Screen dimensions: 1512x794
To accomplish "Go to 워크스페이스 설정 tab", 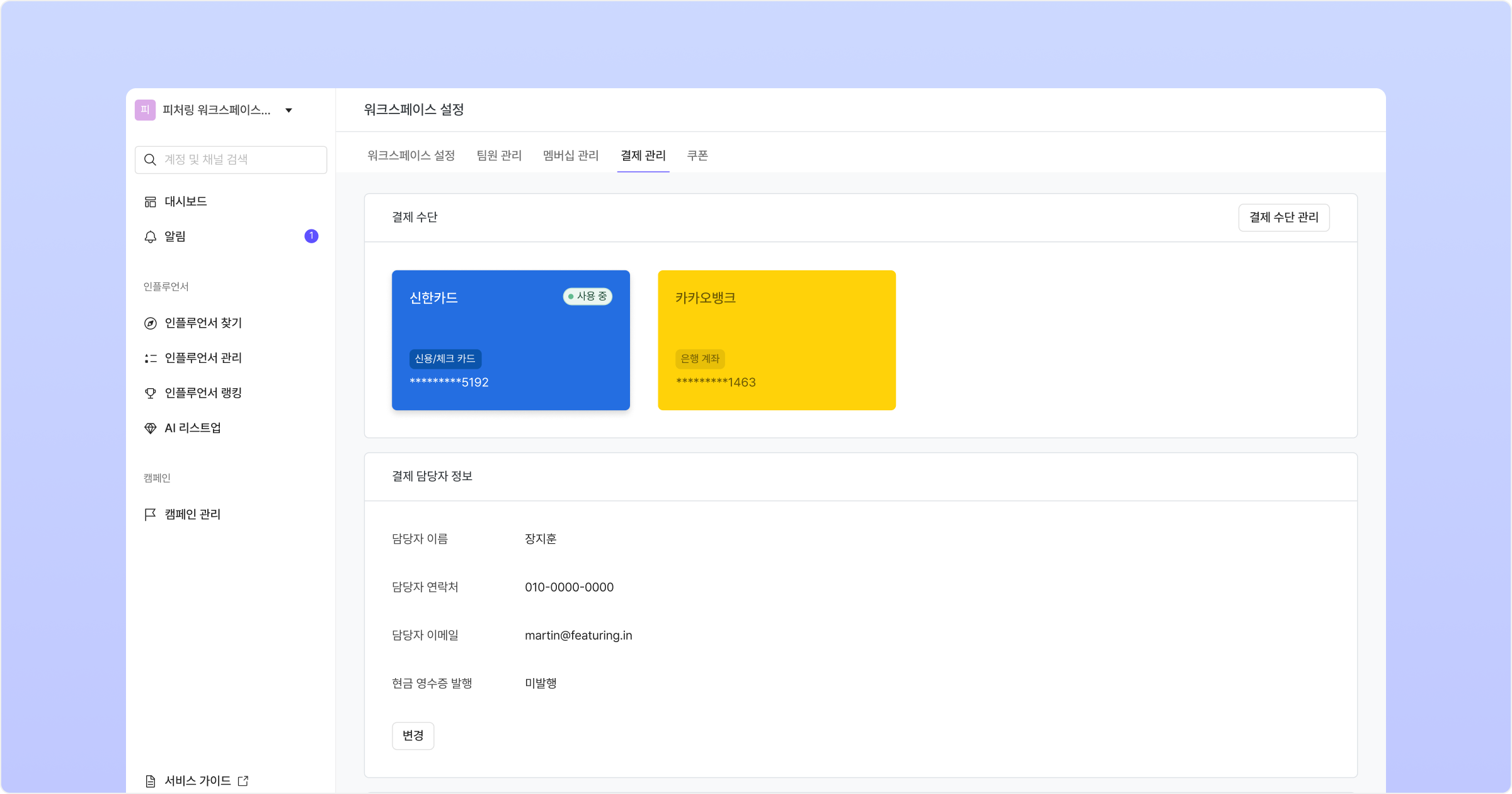I will [411, 155].
